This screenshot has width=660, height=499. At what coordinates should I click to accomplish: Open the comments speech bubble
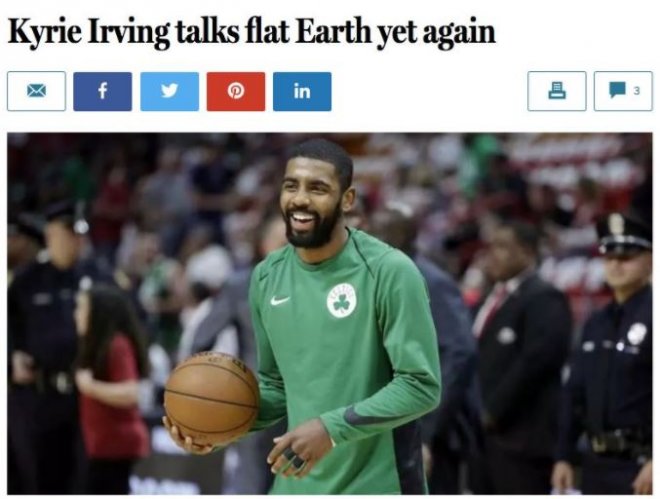(617, 90)
